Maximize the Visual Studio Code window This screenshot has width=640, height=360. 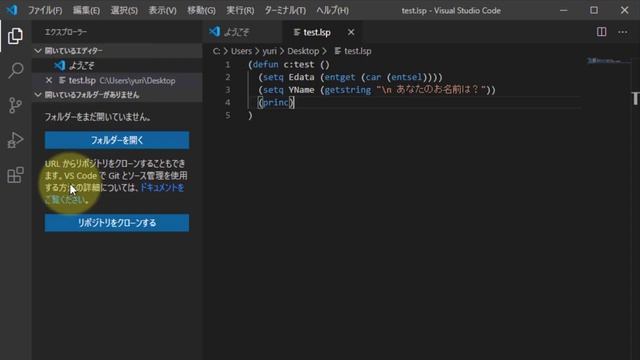tap(594, 10)
